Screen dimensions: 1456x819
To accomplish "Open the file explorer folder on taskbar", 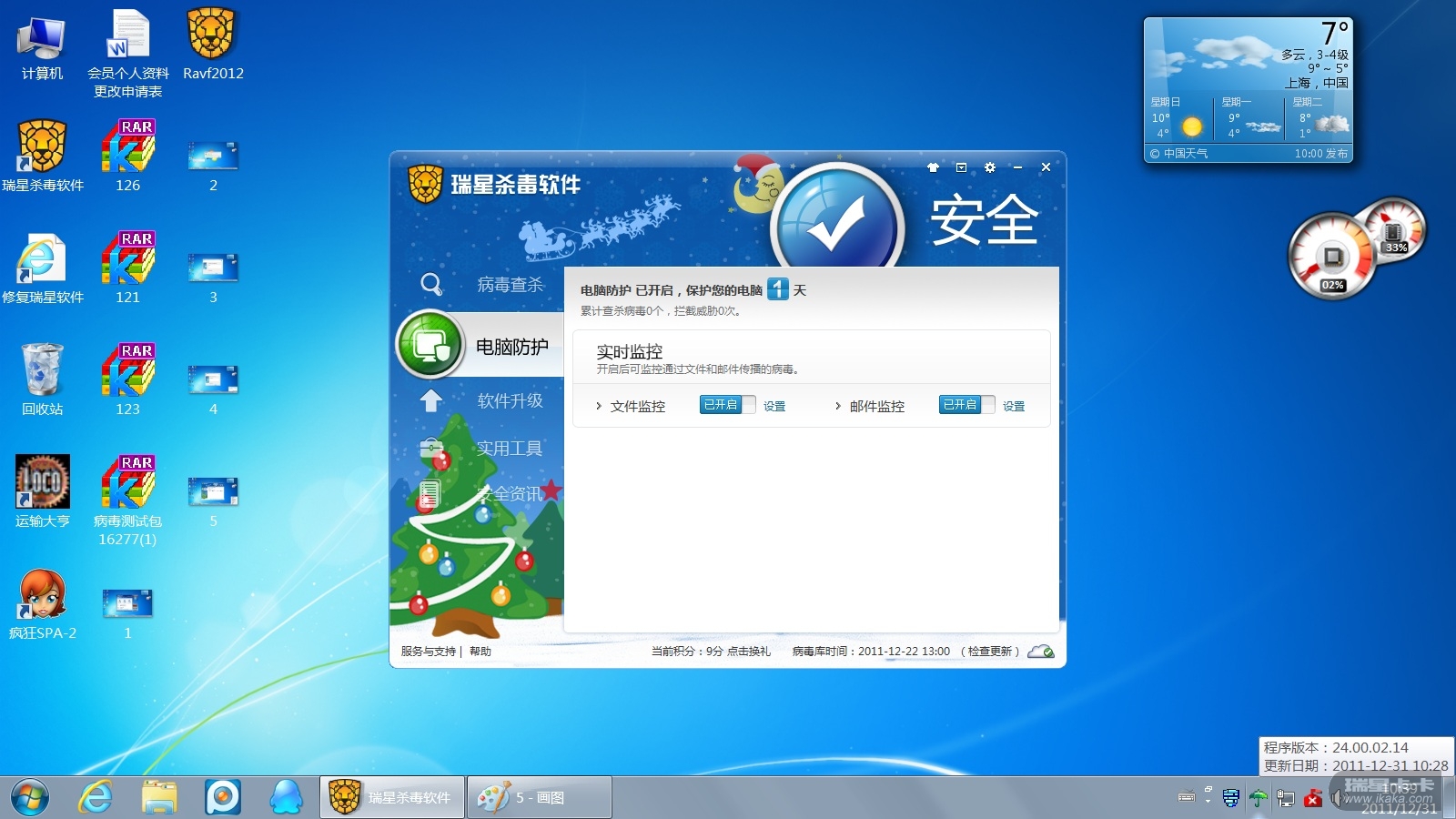I will (159, 798).
